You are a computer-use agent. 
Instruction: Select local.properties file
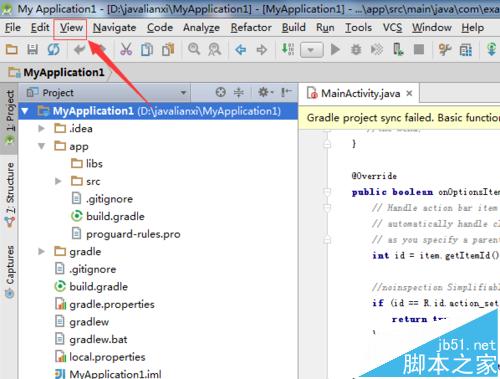[100, 357]
